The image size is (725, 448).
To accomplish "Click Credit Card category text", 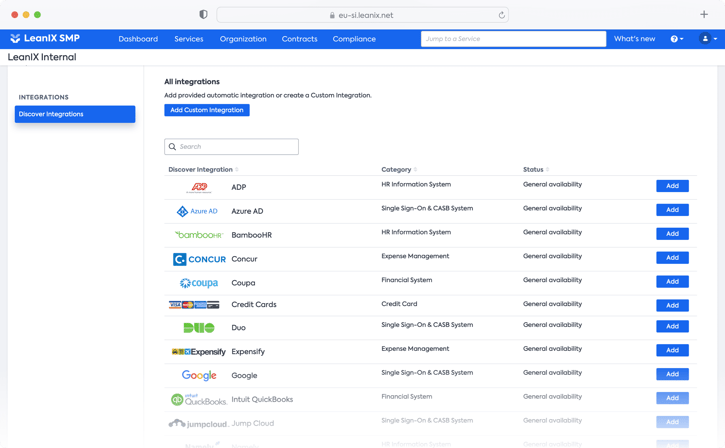I will coord(399,304).
